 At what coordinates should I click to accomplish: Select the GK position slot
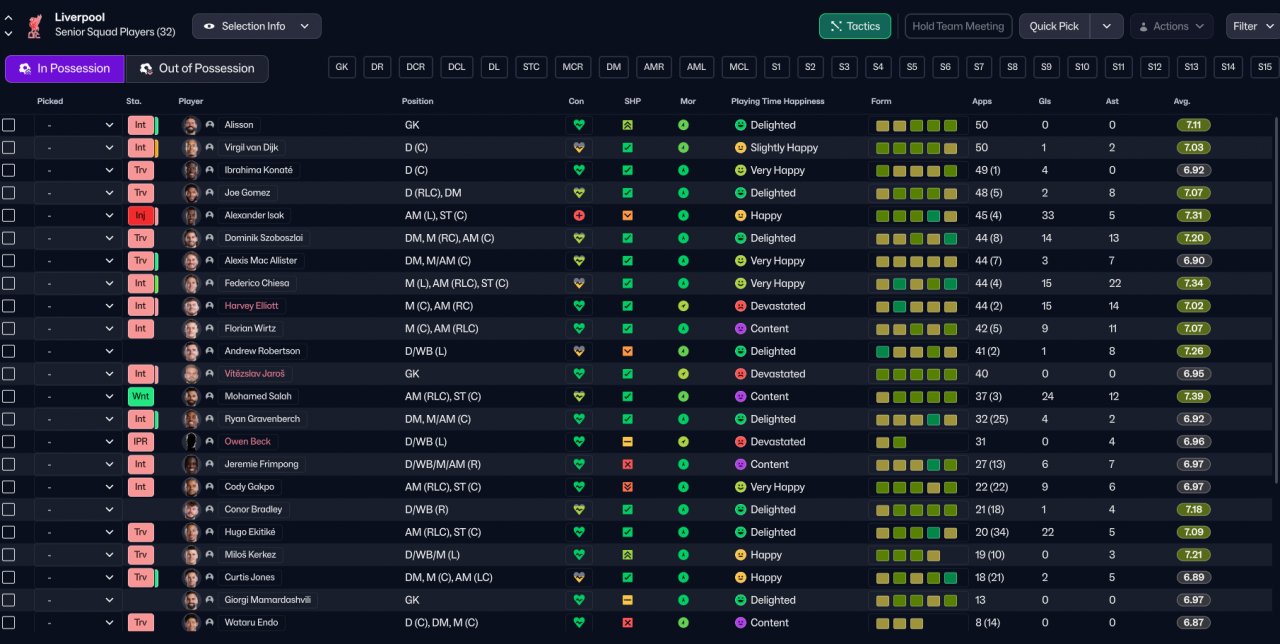click(x=342, y=67)
